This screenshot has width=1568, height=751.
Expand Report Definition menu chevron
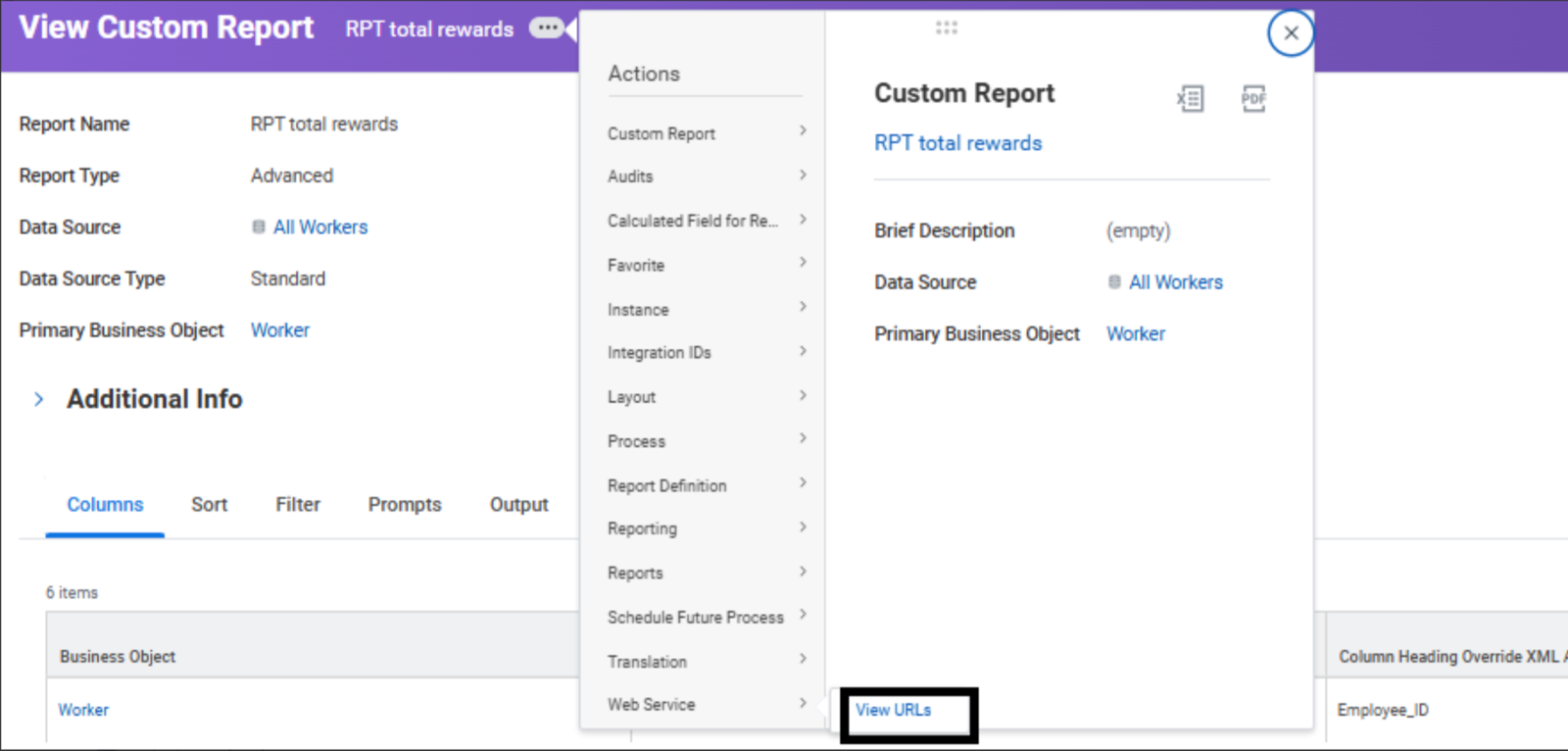(x=803, y=482)
